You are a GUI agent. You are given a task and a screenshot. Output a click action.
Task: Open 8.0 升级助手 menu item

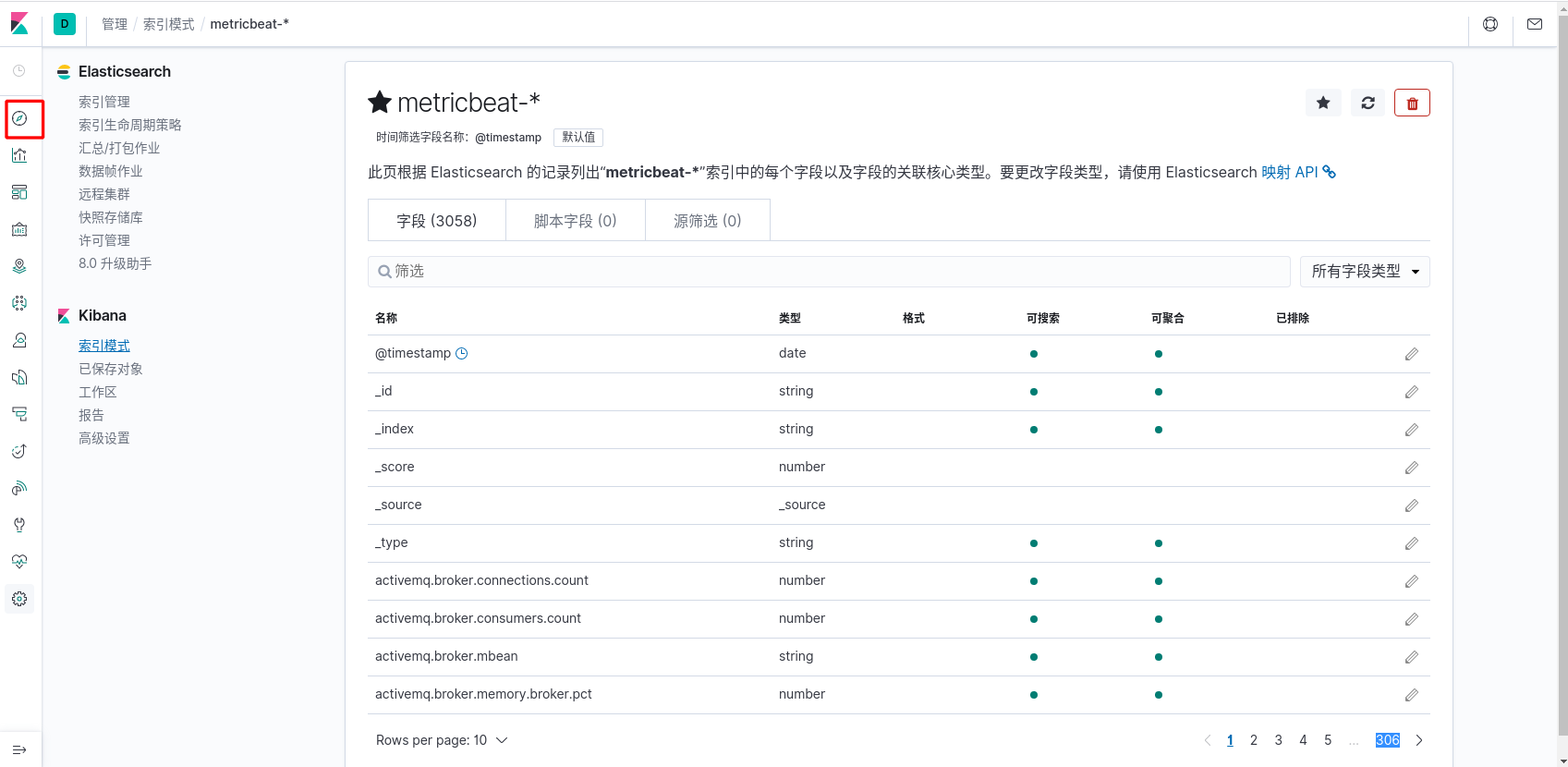(115, 263)
